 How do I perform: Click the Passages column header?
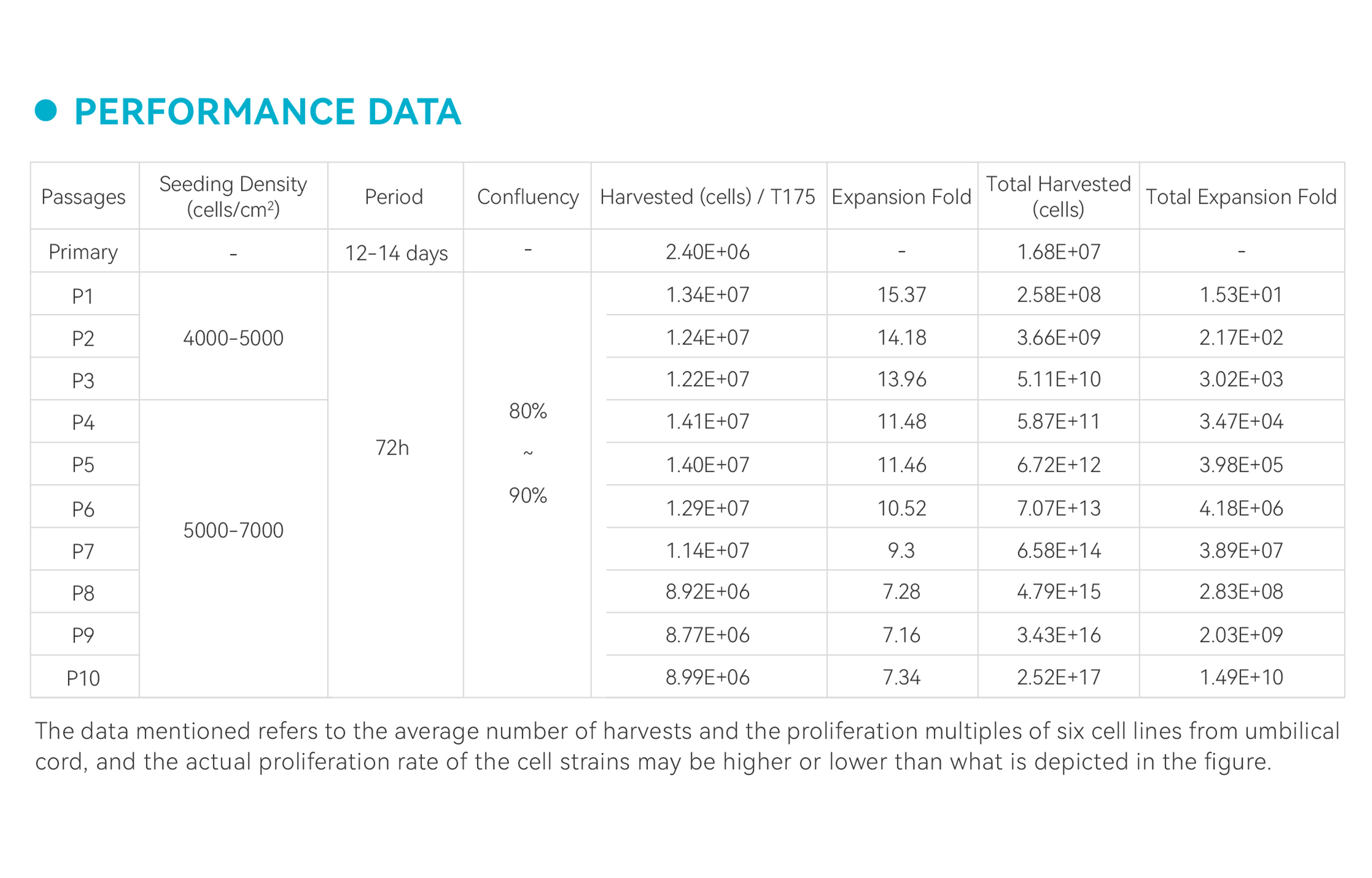pyautogui.click(x=83, y=197)
